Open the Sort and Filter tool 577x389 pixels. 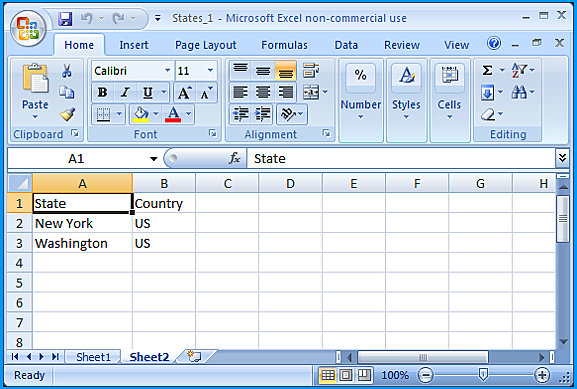click(519, 70)
